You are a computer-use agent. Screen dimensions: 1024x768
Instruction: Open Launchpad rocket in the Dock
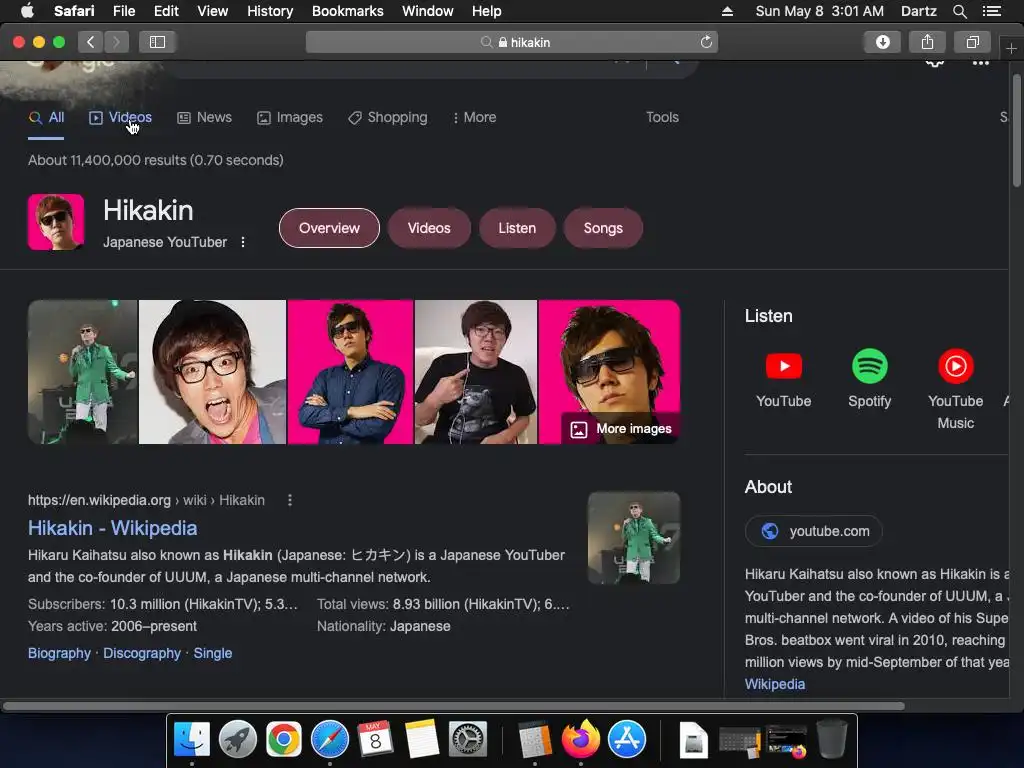(x=238, y=739)
